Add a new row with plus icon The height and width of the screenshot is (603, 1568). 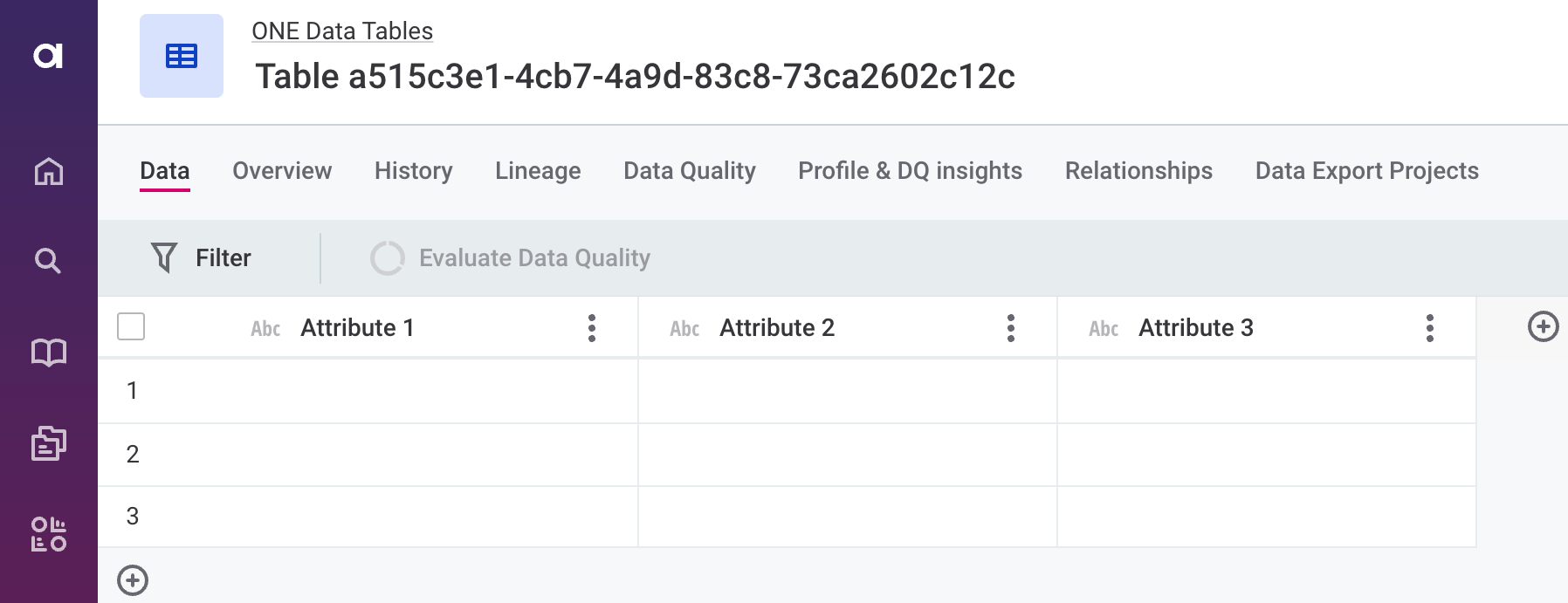(133, 580)
